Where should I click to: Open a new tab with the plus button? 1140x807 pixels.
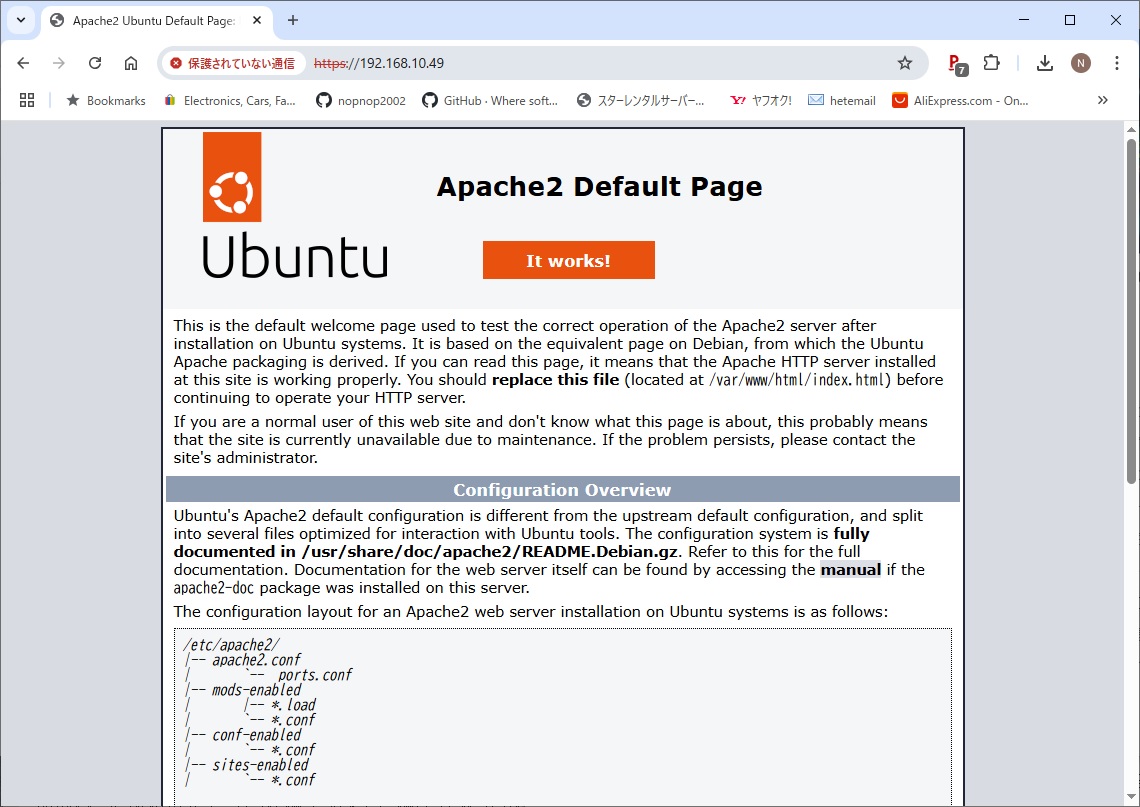[293, 20]
